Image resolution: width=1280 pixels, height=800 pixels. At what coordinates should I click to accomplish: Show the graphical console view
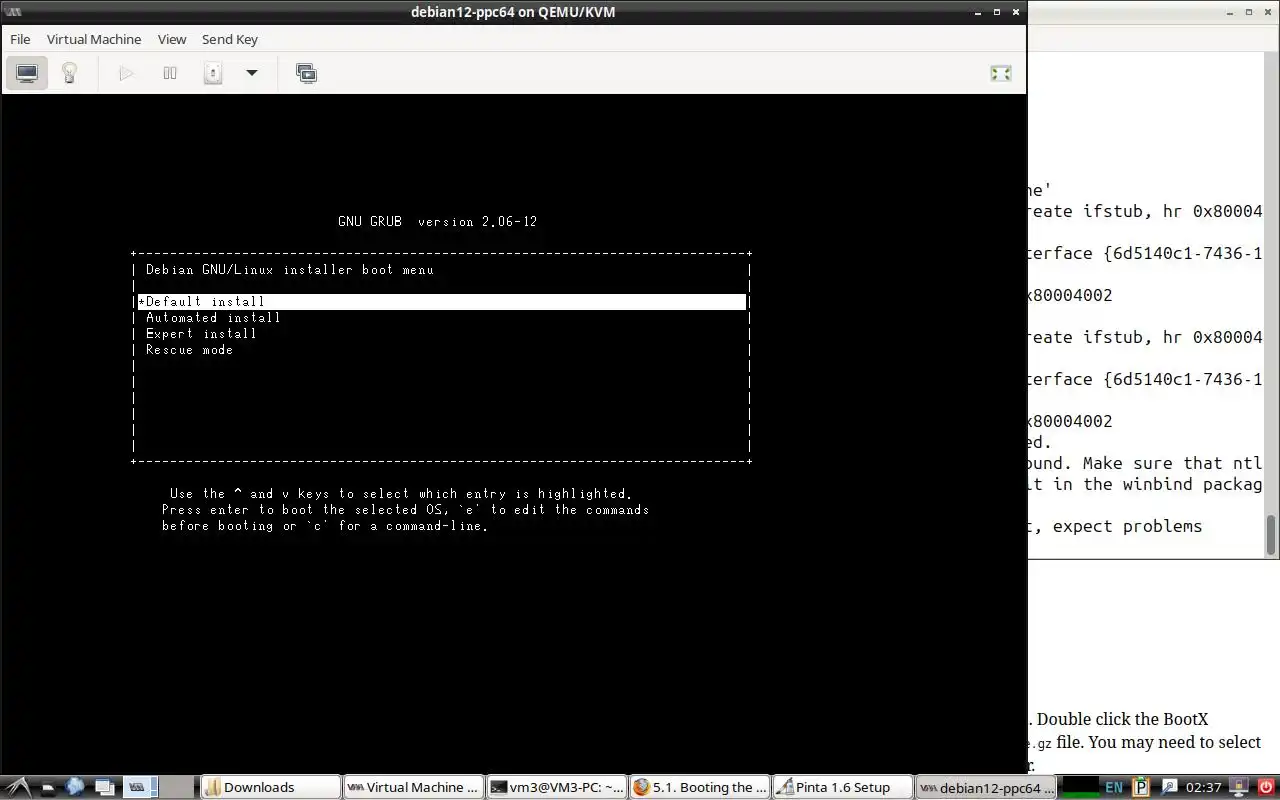[x=27, y=73]
